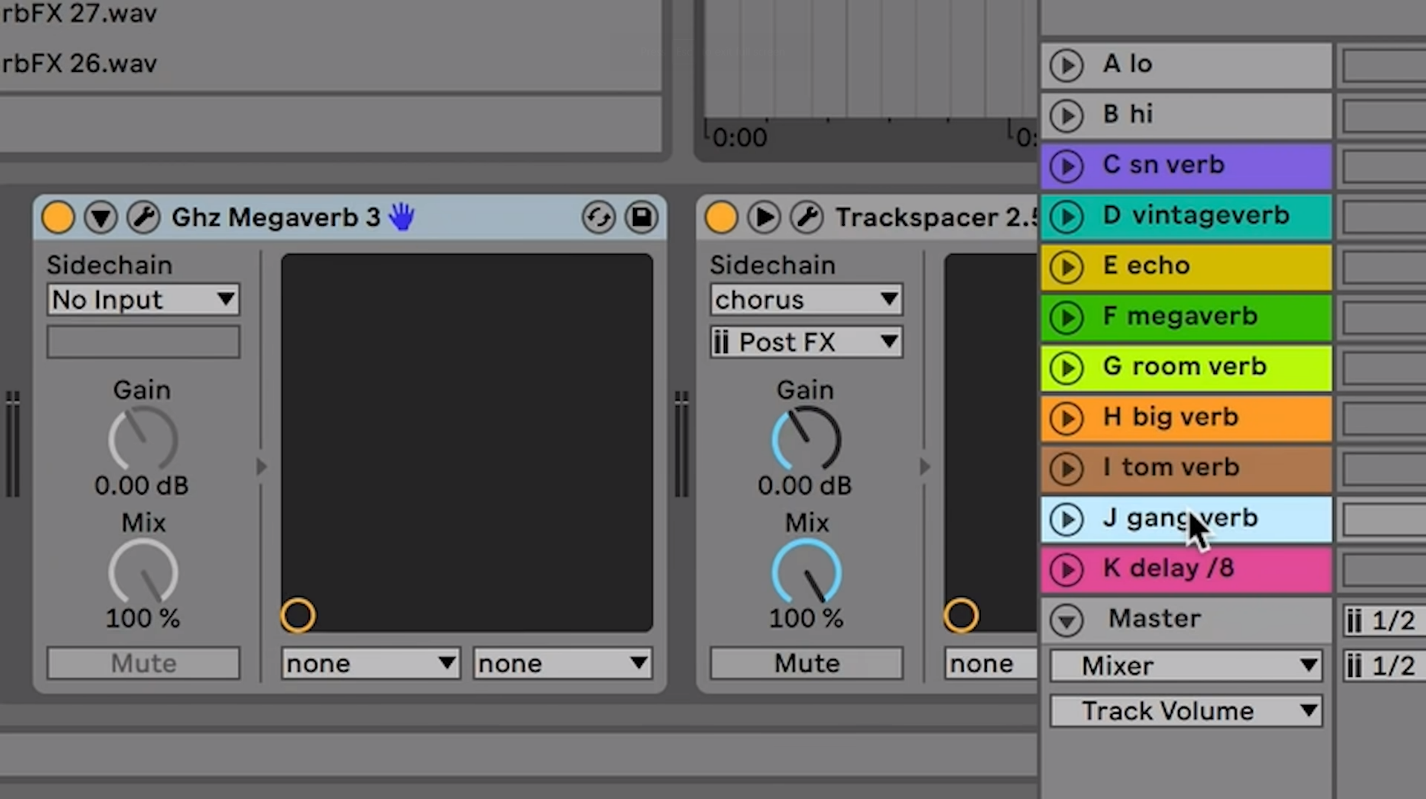Launch the D vintageverb play button
The image size is (1426, 799).
pyautogui.click(x=1066, y=216)
